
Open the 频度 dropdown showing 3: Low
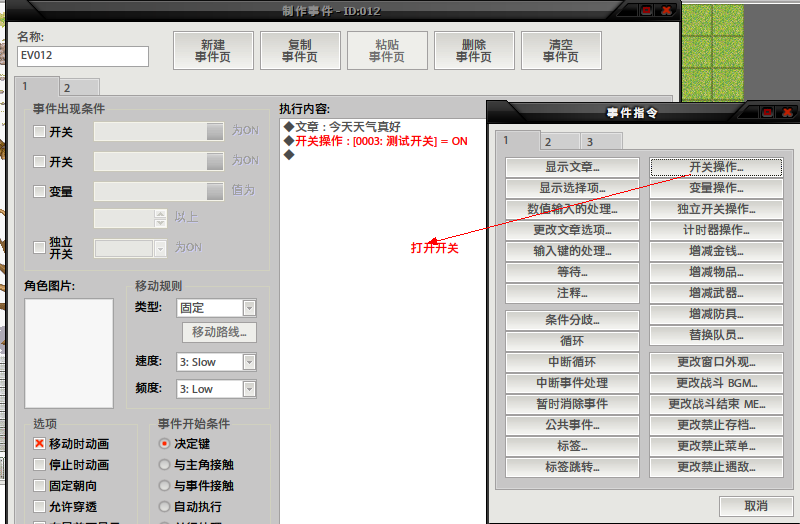click(x=216, y=389)
